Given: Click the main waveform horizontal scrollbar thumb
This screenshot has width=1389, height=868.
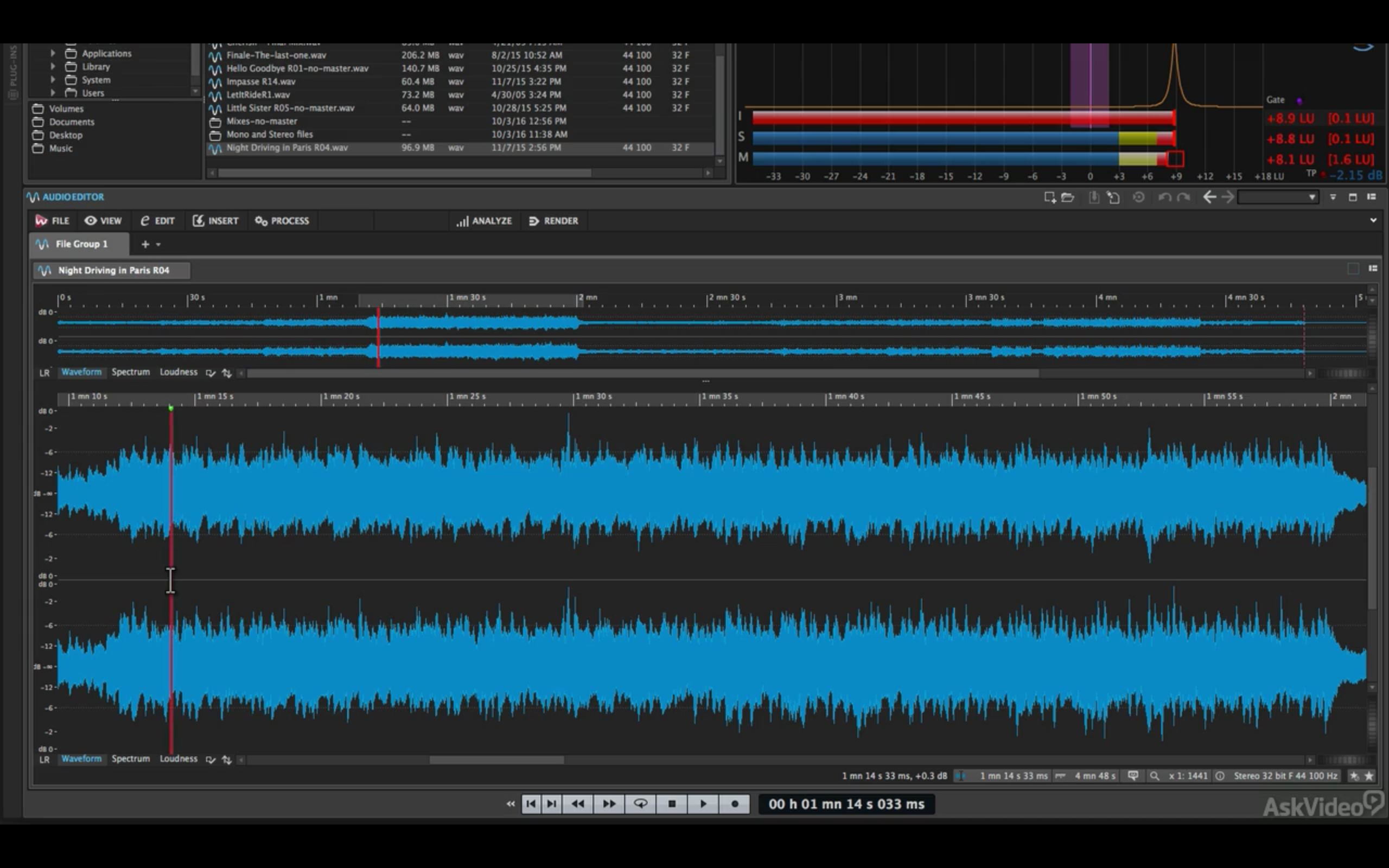Looking at the screenshot, I should pyautogui.click(x=496, y=760).
